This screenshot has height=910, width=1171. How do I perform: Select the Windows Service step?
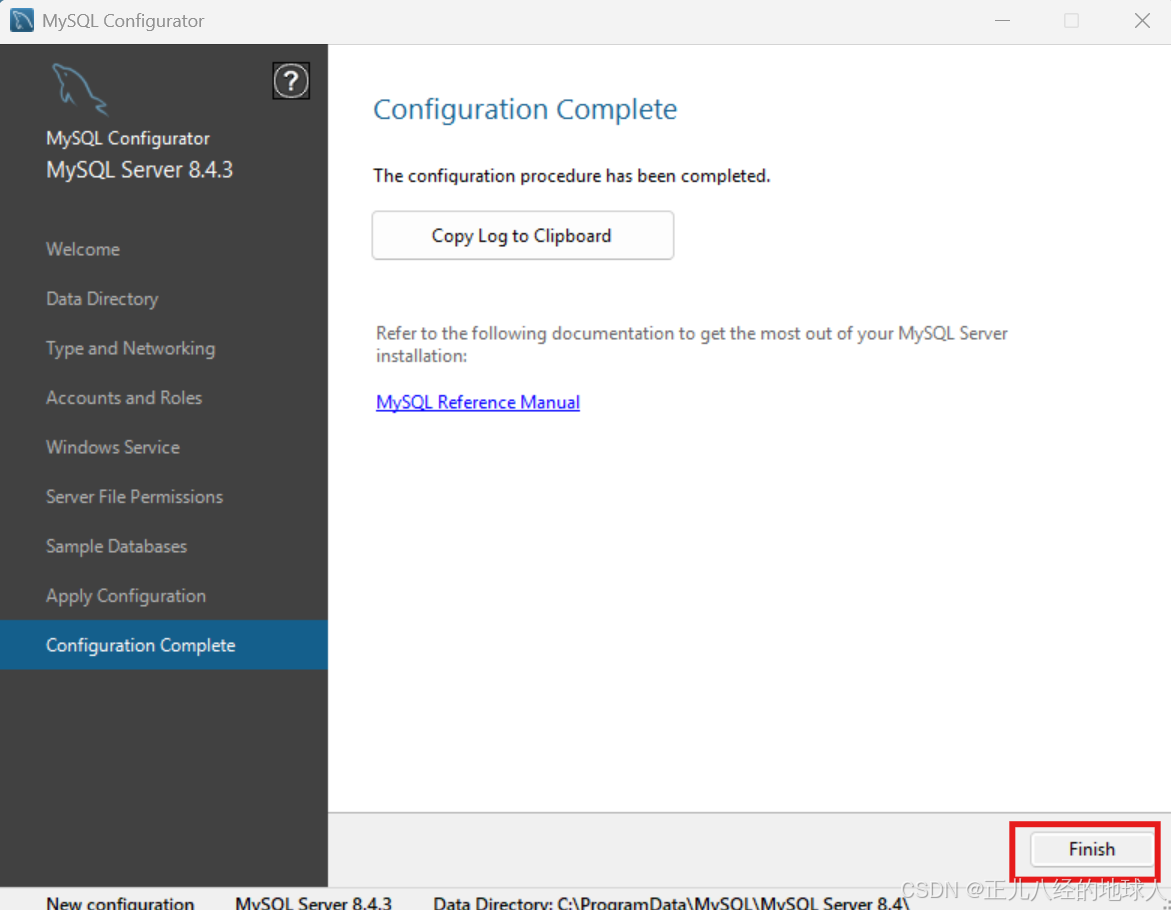coord(113,447)
